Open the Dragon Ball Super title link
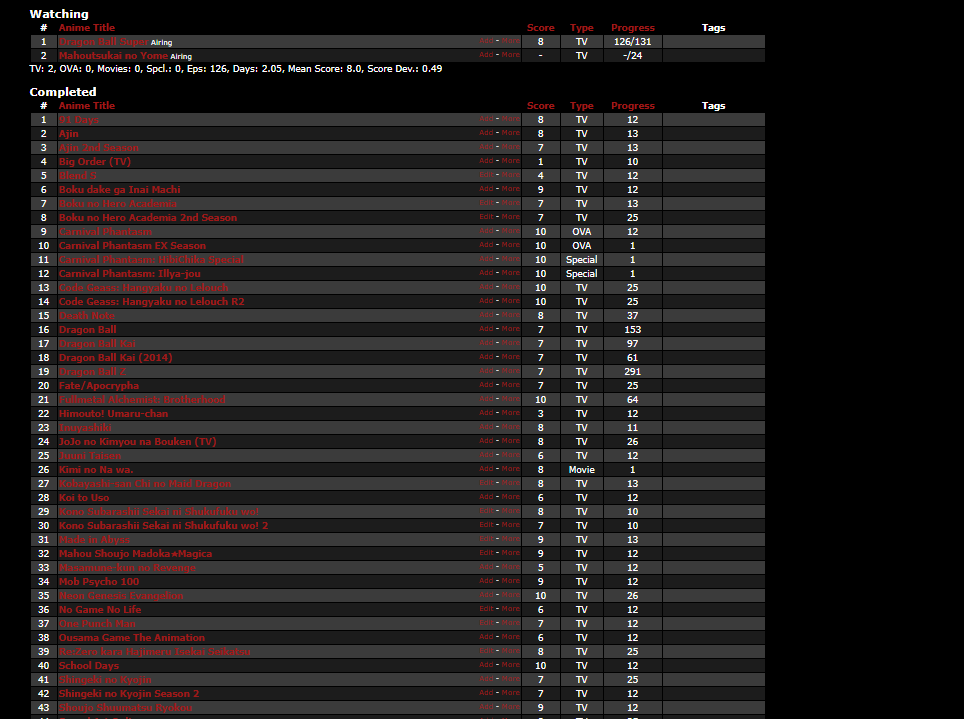 [104, 42]
